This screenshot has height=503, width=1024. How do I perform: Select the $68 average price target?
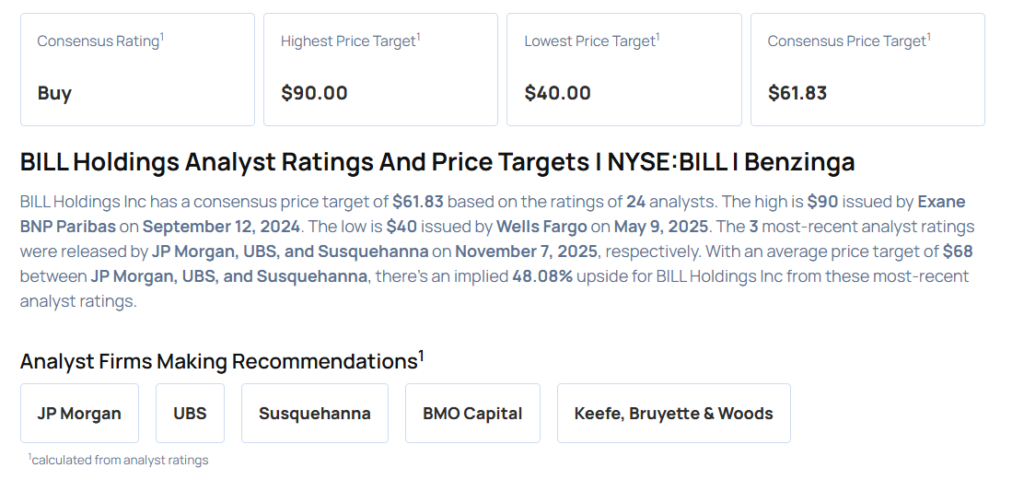point(957,251)
